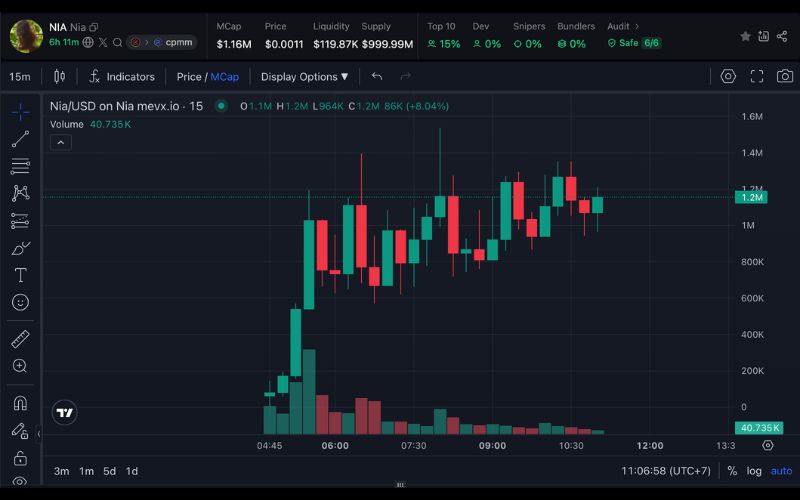Redo the chart action

pos(406,77)
